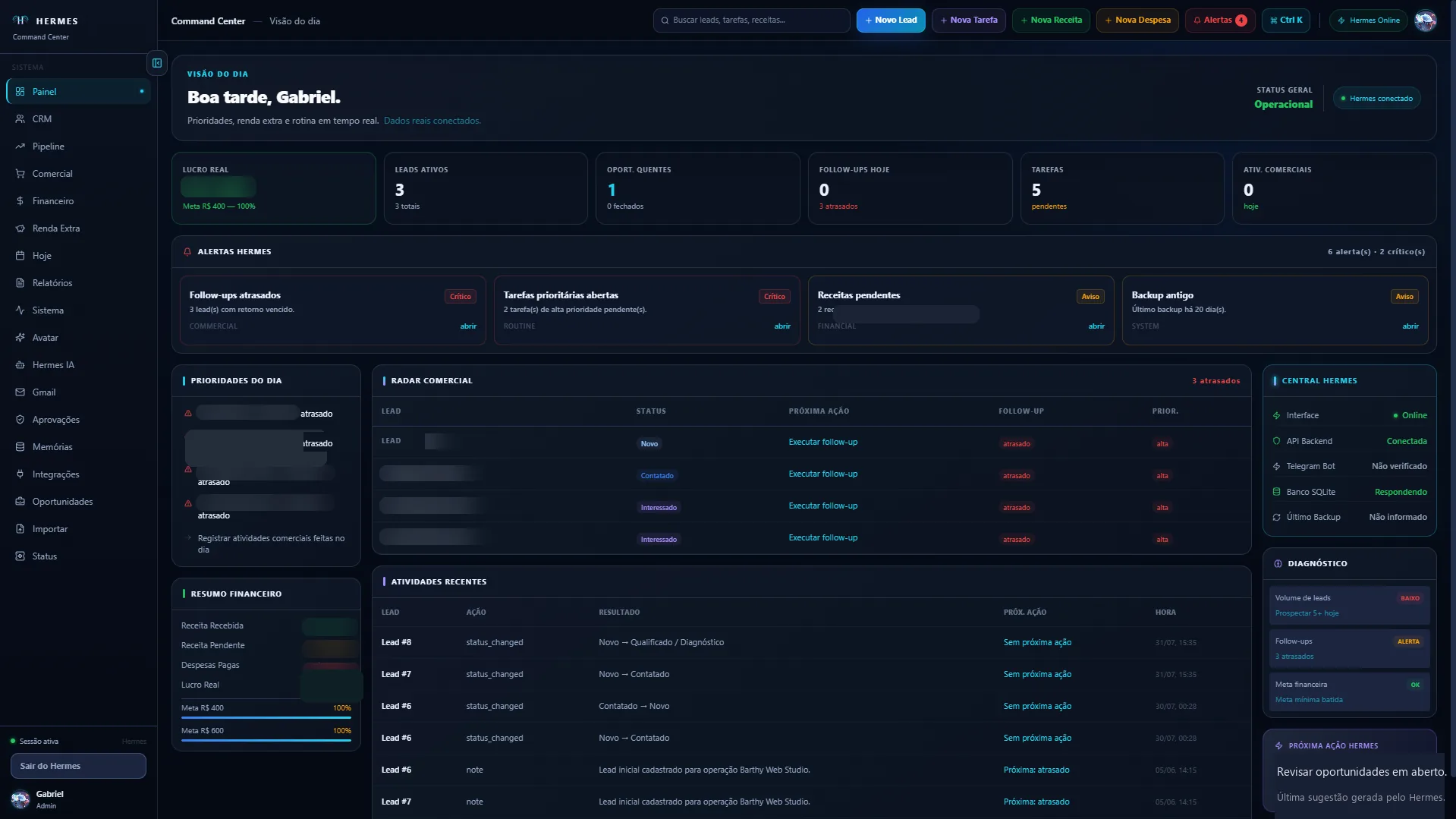Image resolution: width=1456 pixels, height=819 pixels.
Task: Click the warning icon of the first priority item
Action: (x=188, y=414)
